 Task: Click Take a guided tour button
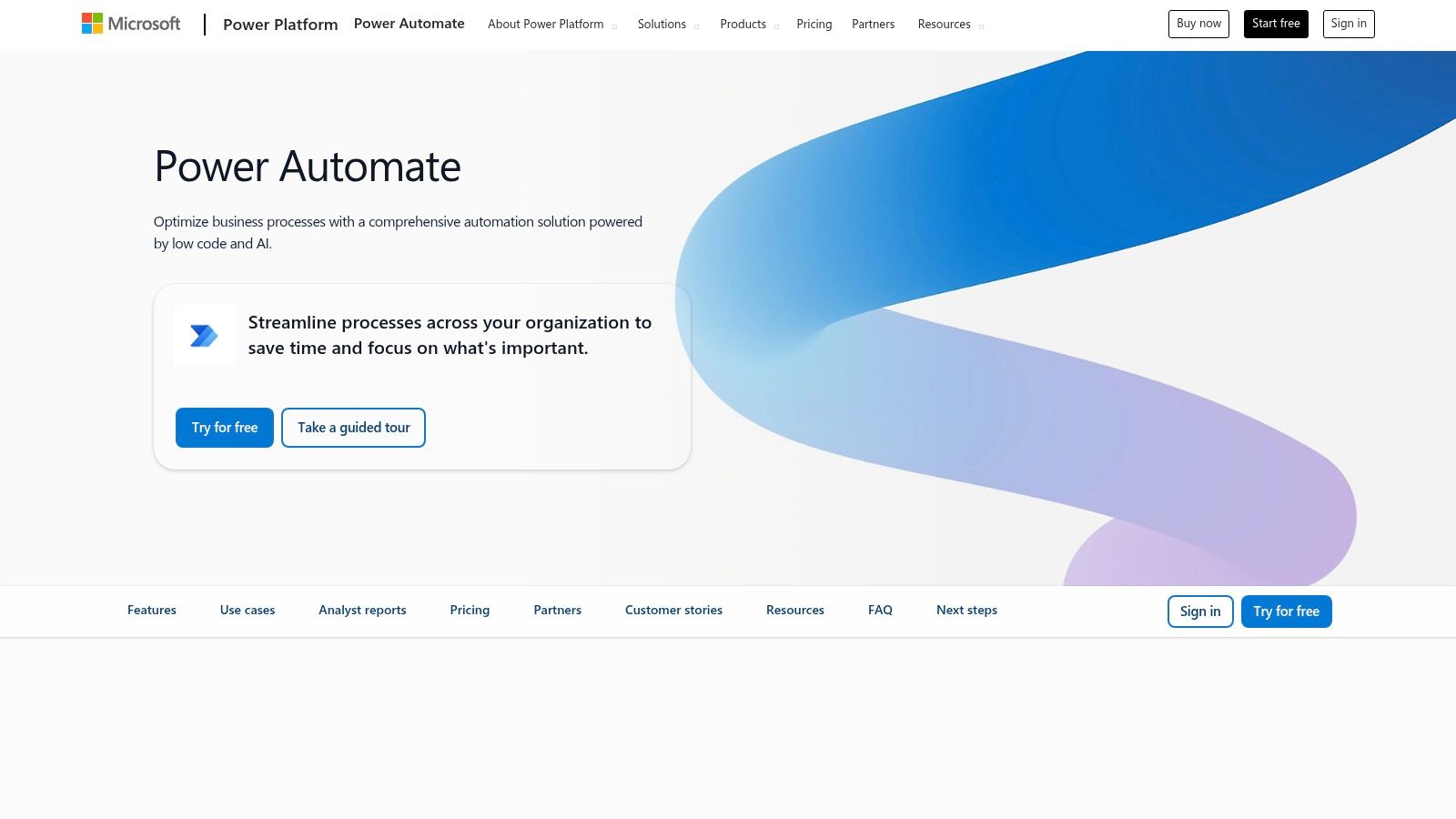(x=354, y=428)
